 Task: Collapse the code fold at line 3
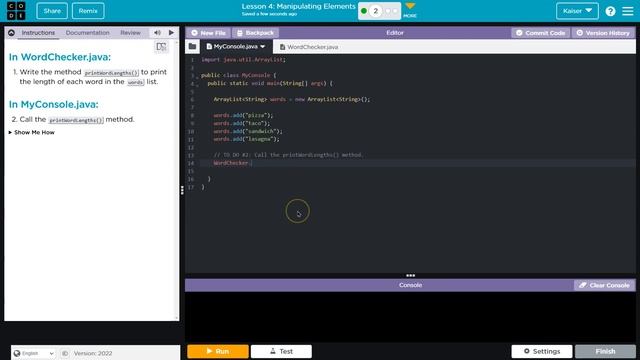point(197,78)
